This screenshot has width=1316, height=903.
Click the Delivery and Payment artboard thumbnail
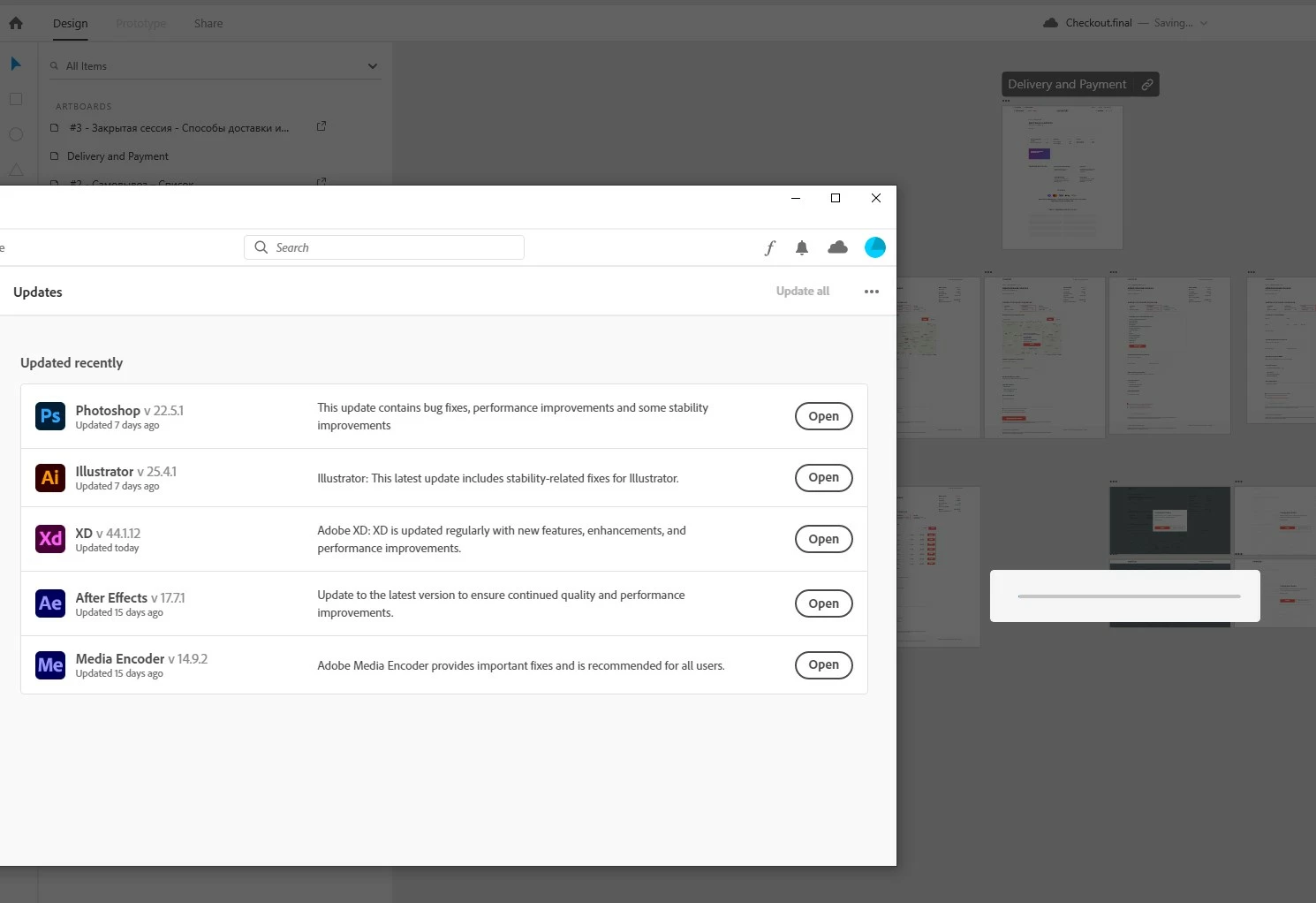click(x=1063, y=178)
